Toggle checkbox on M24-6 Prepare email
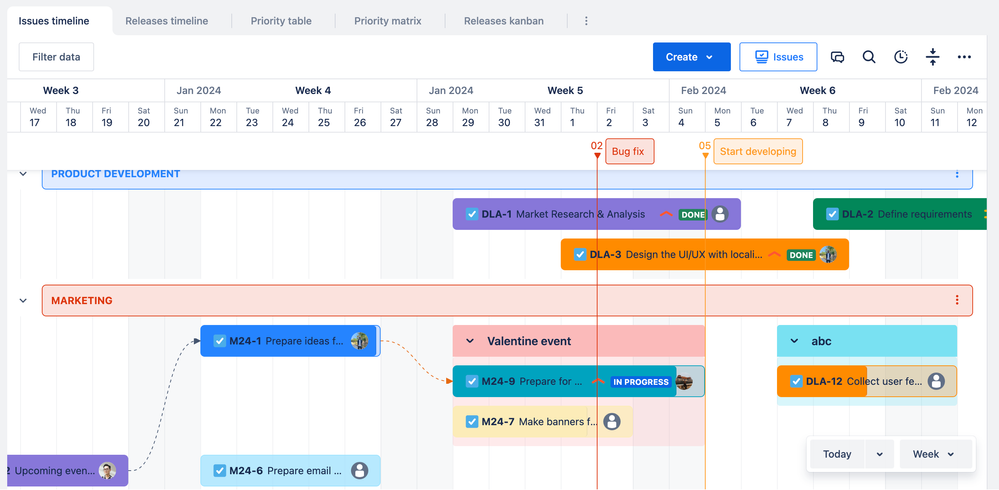The height and width of the screenshot is (490, 999). [x=219, y=471]
